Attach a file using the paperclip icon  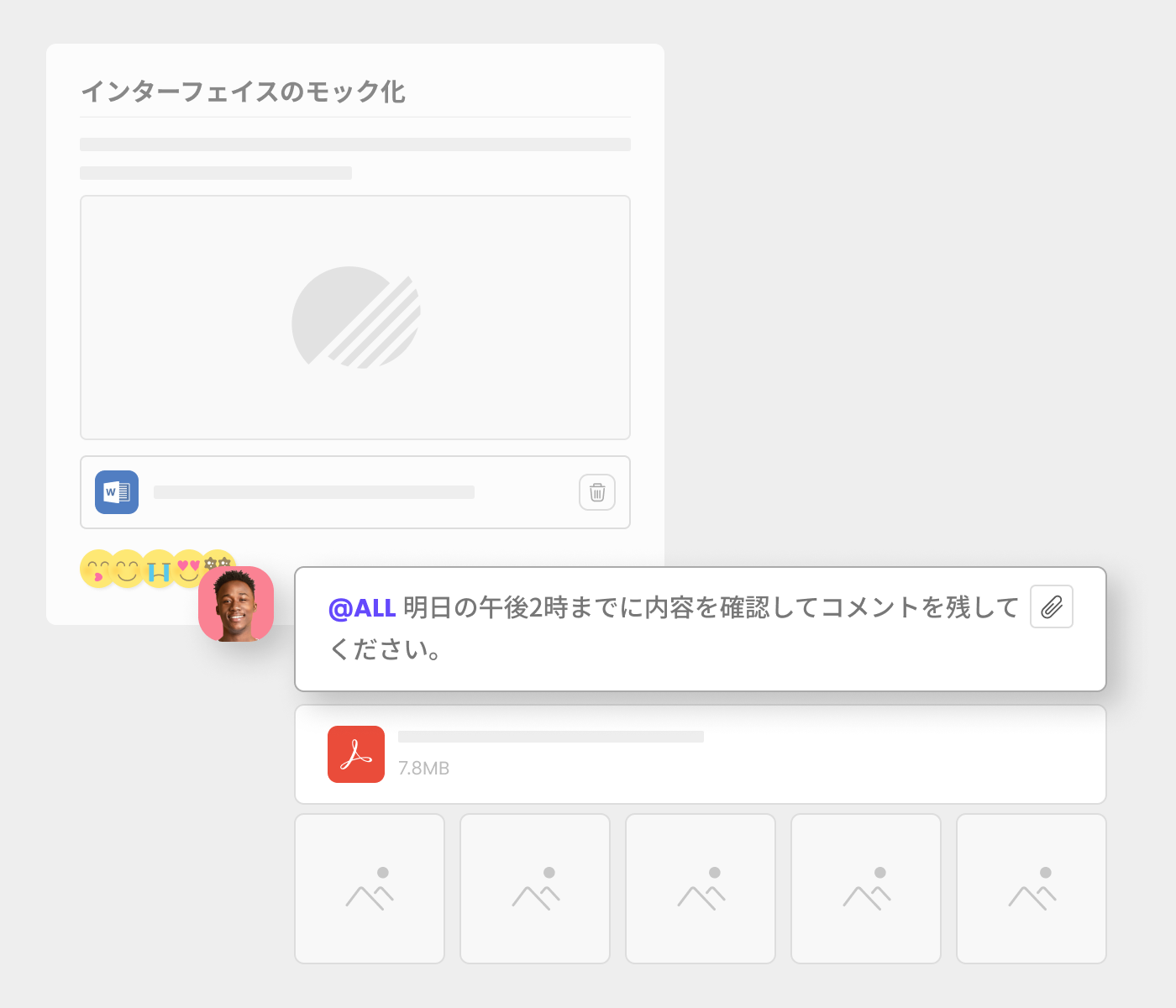(x=1051, y=606)
